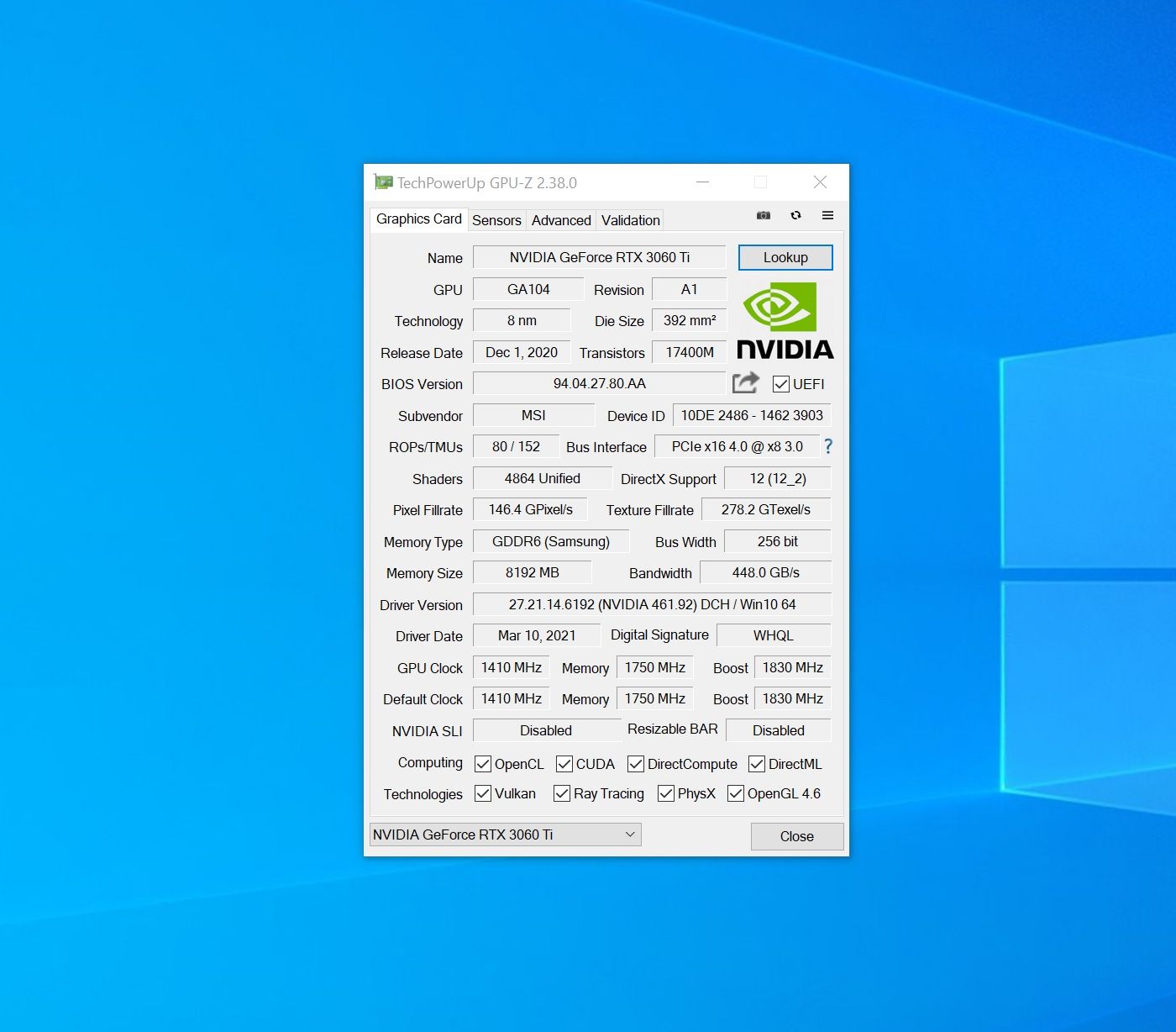This screenshot has width=1176, height=1032.
Task: Click the Digital Signature field WHQL
Action: 774,635
